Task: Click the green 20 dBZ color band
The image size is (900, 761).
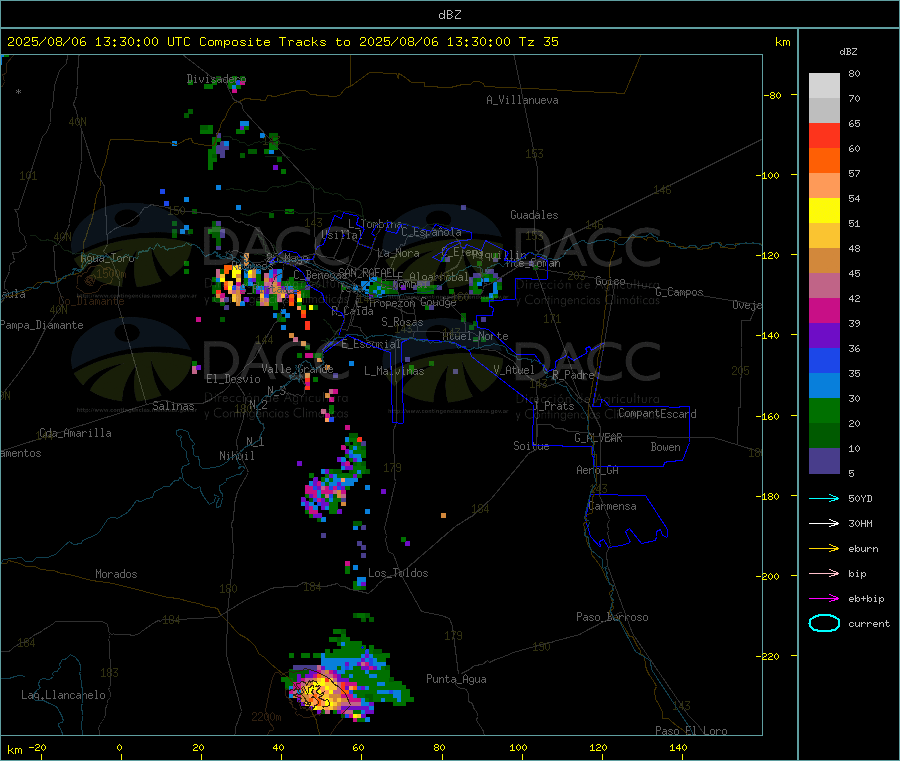Action: 824,410
